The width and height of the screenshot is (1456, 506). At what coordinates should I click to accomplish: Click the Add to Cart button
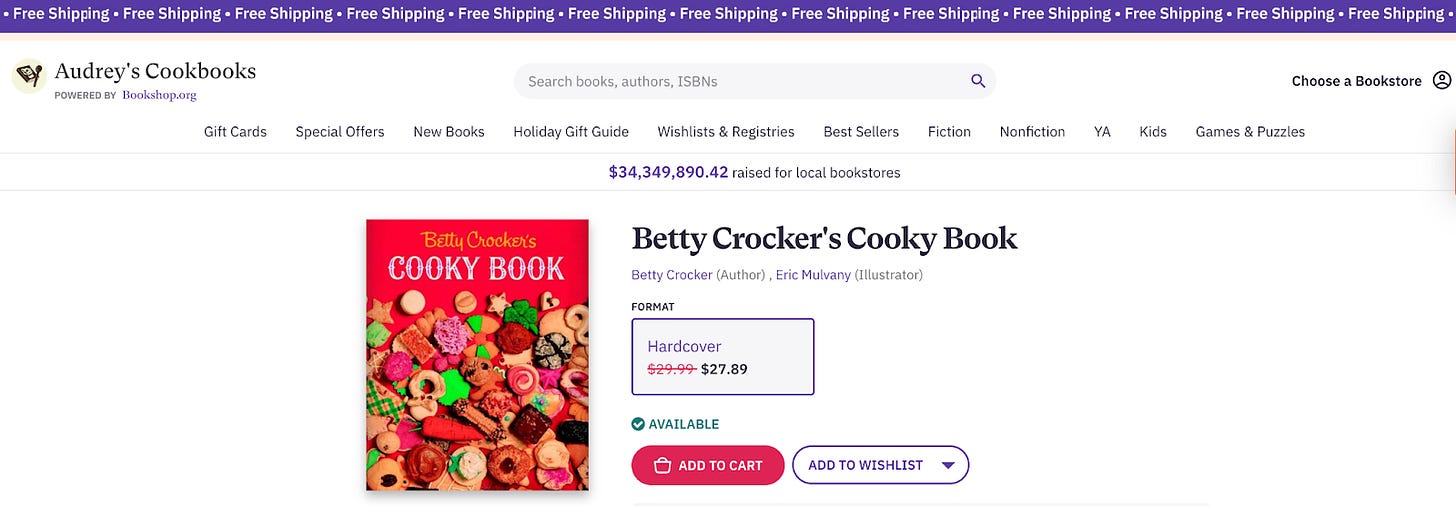(708, 465)
